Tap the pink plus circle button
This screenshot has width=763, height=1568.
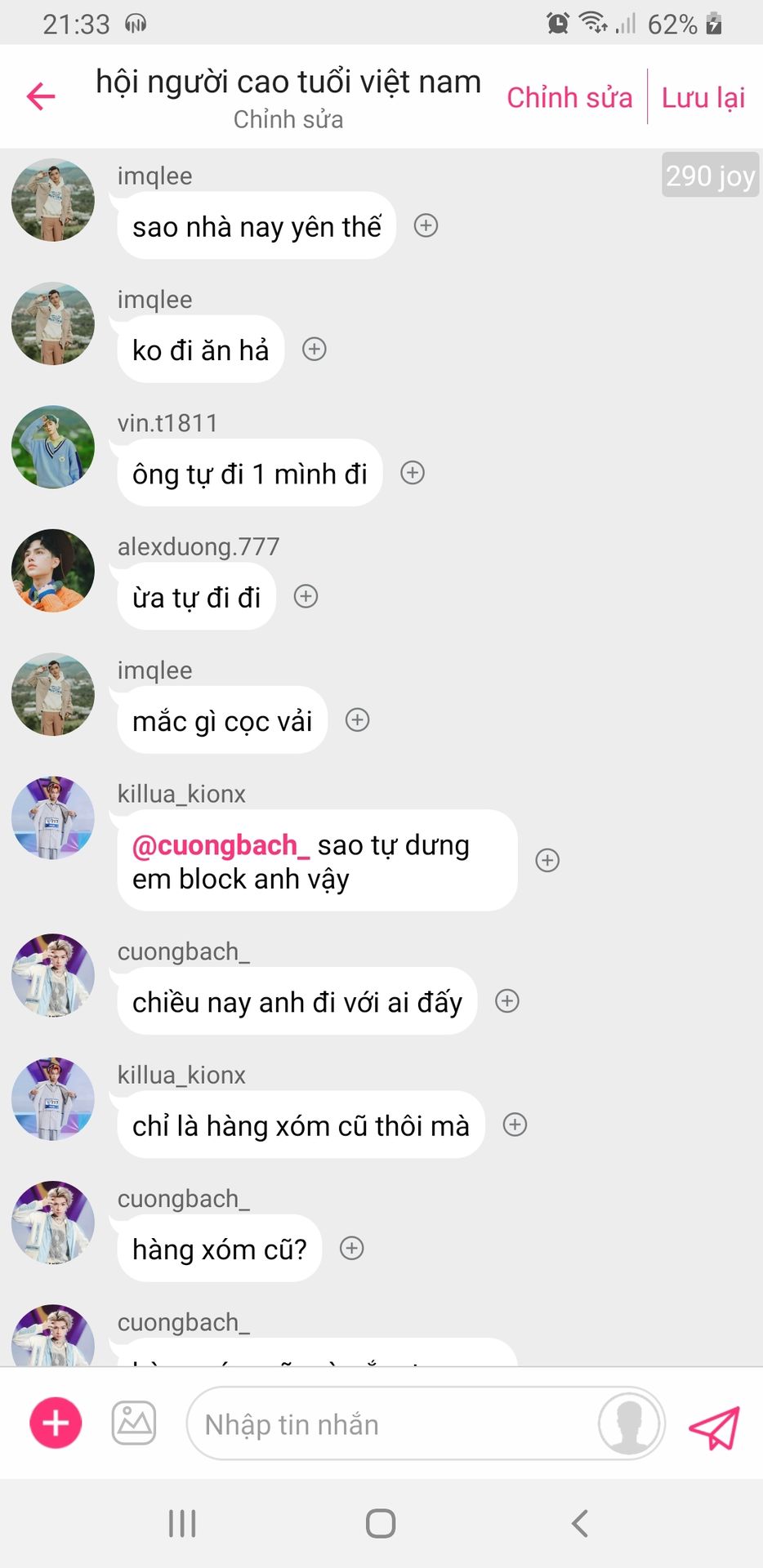tap(56, 1423)
